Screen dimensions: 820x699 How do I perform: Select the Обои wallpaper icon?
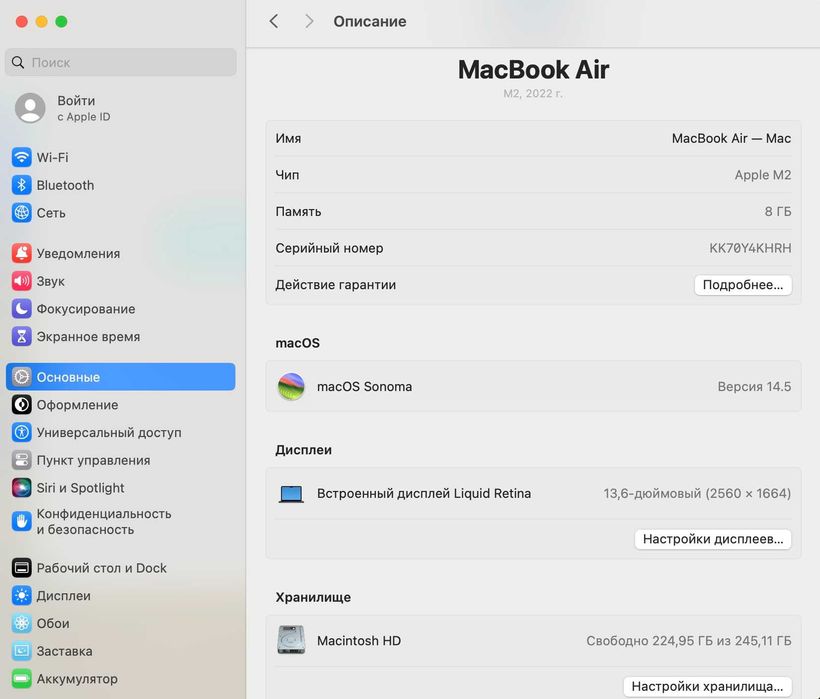[x=21, y=623]
